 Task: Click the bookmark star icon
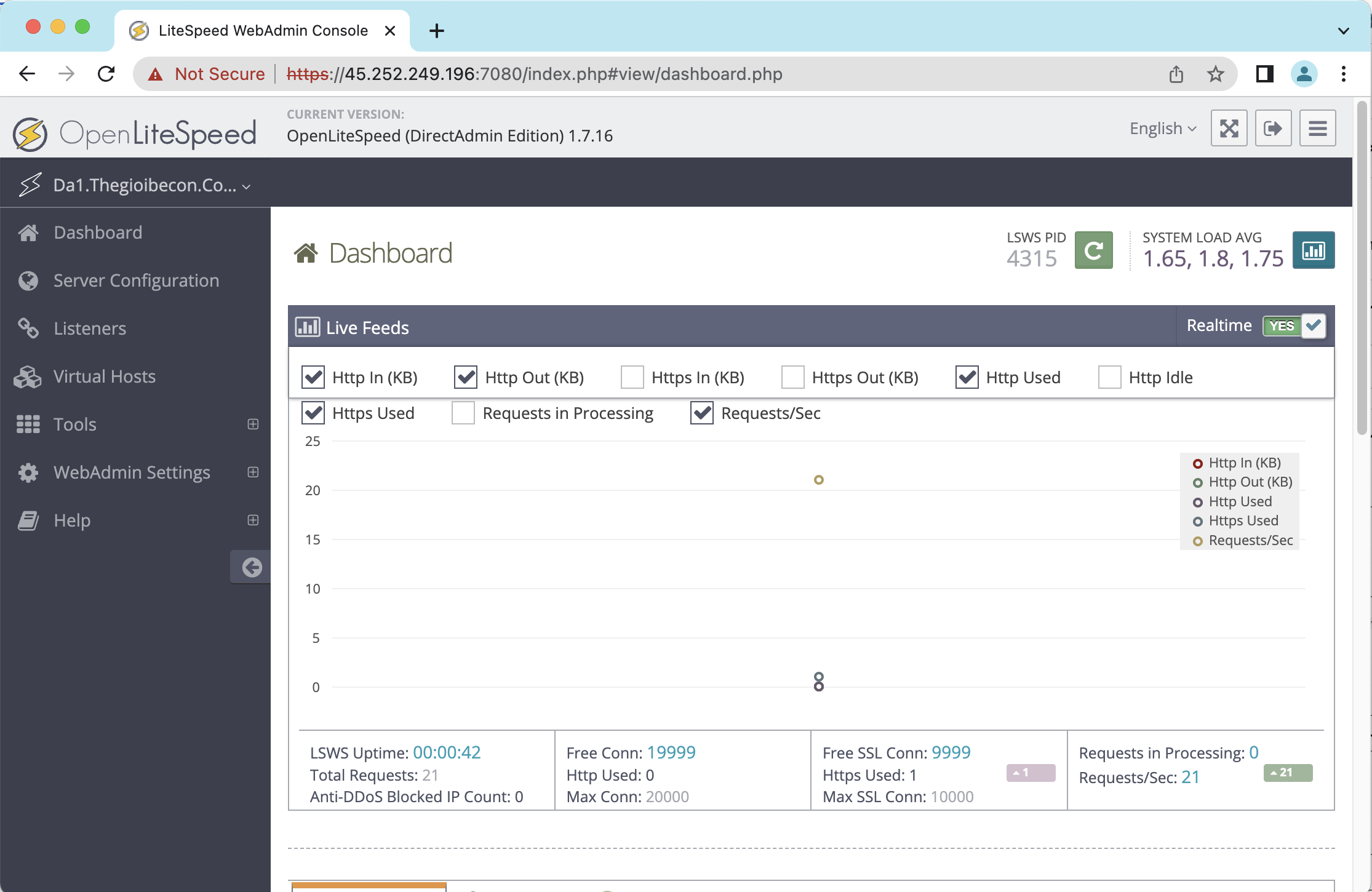[x=1215, y=74]
